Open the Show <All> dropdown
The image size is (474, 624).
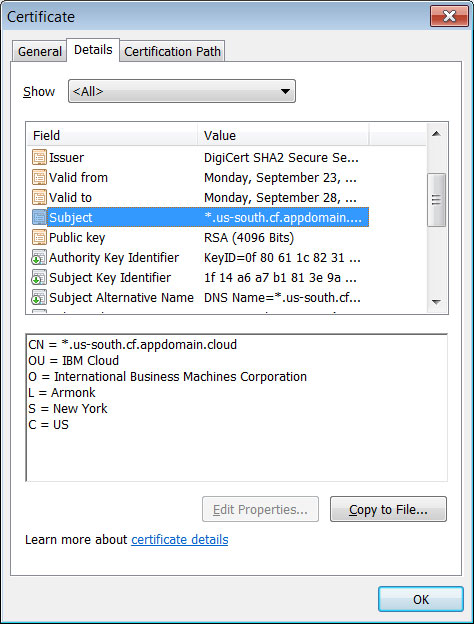point(182,91)
